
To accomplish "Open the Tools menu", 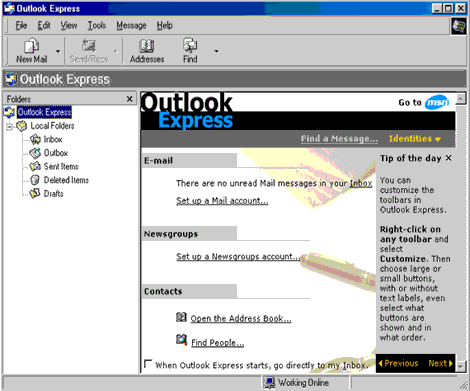I will tap(97, 25).
